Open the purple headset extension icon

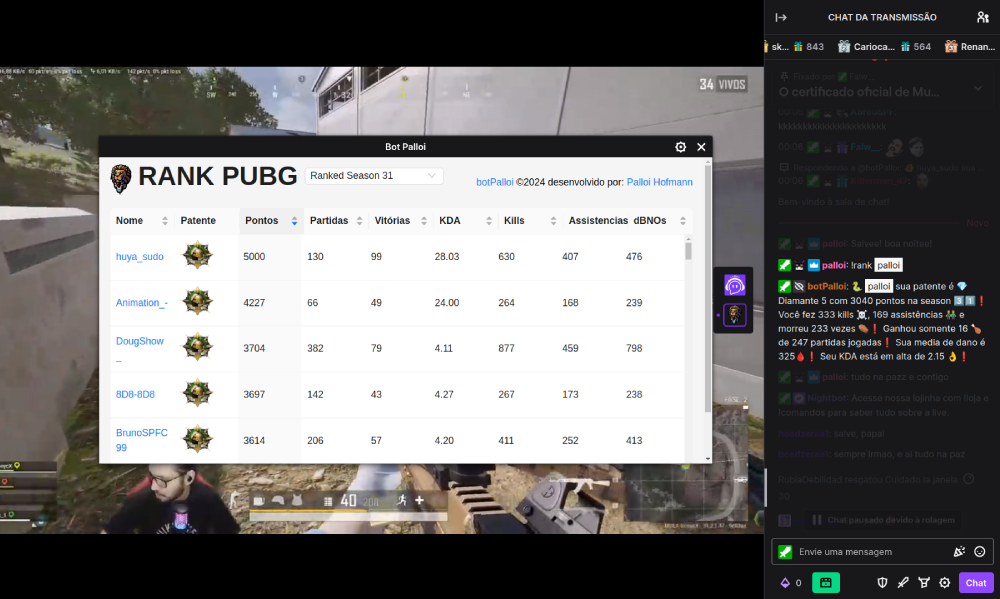click(735, 285)
